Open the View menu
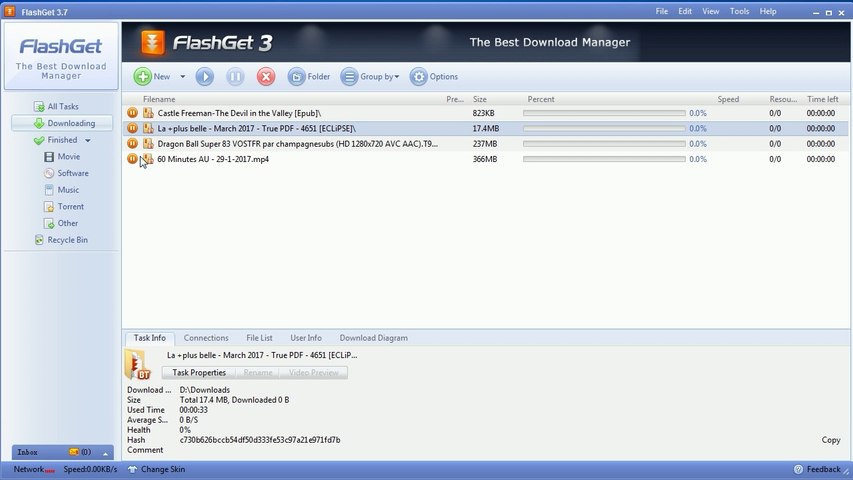 point(710,11)
